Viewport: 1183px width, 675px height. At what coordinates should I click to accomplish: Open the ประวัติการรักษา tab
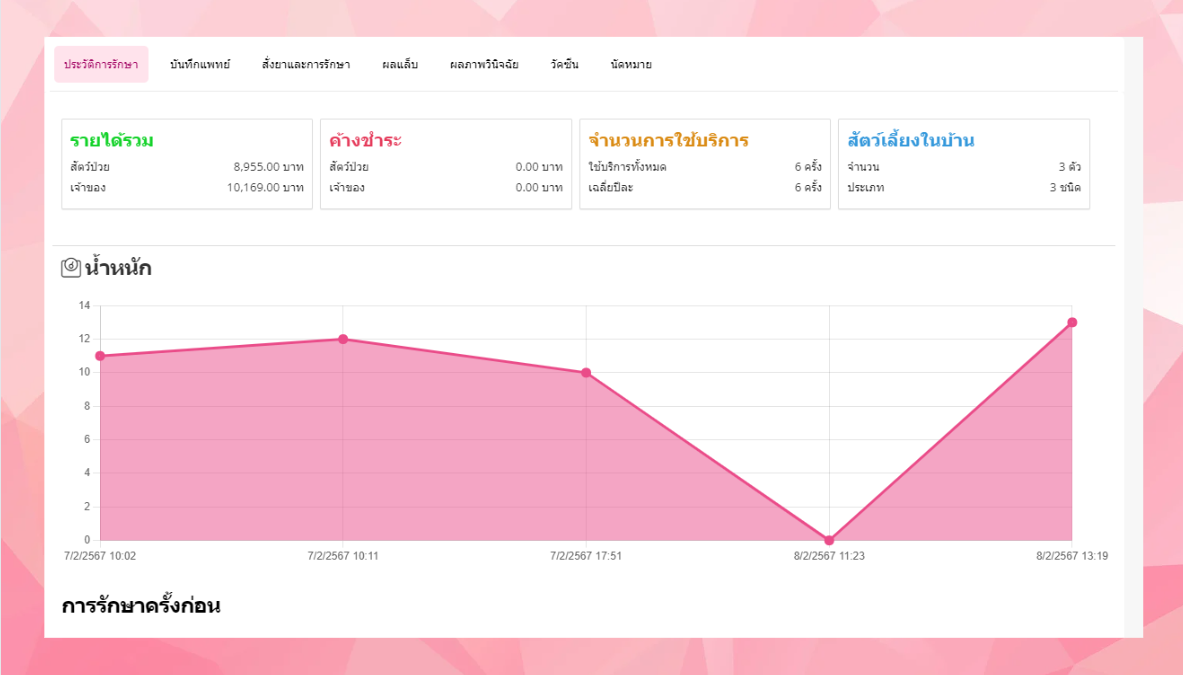point(101,65)
